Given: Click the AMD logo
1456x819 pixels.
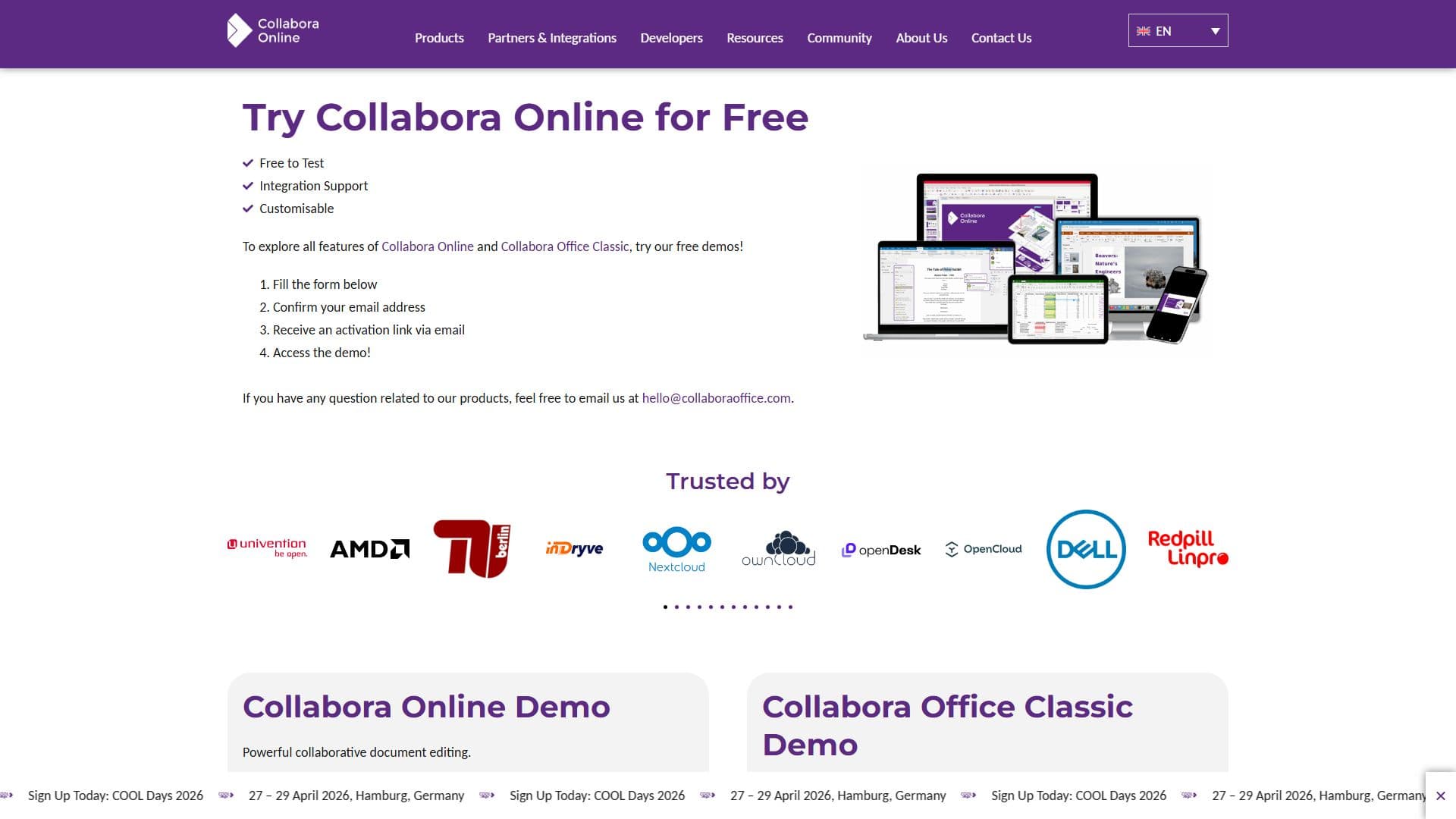Looking at the screenshot, I should coord(370,549).
